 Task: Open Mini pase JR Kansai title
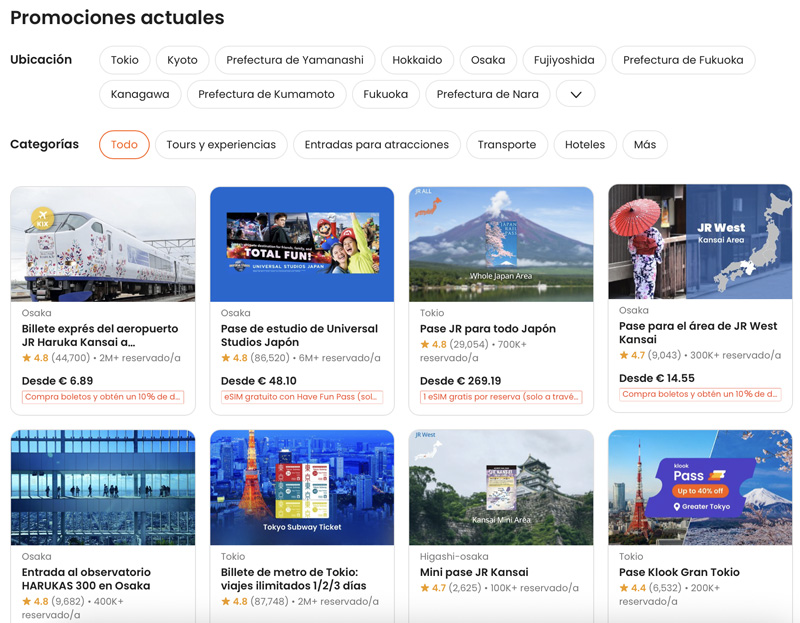[474, 572]
